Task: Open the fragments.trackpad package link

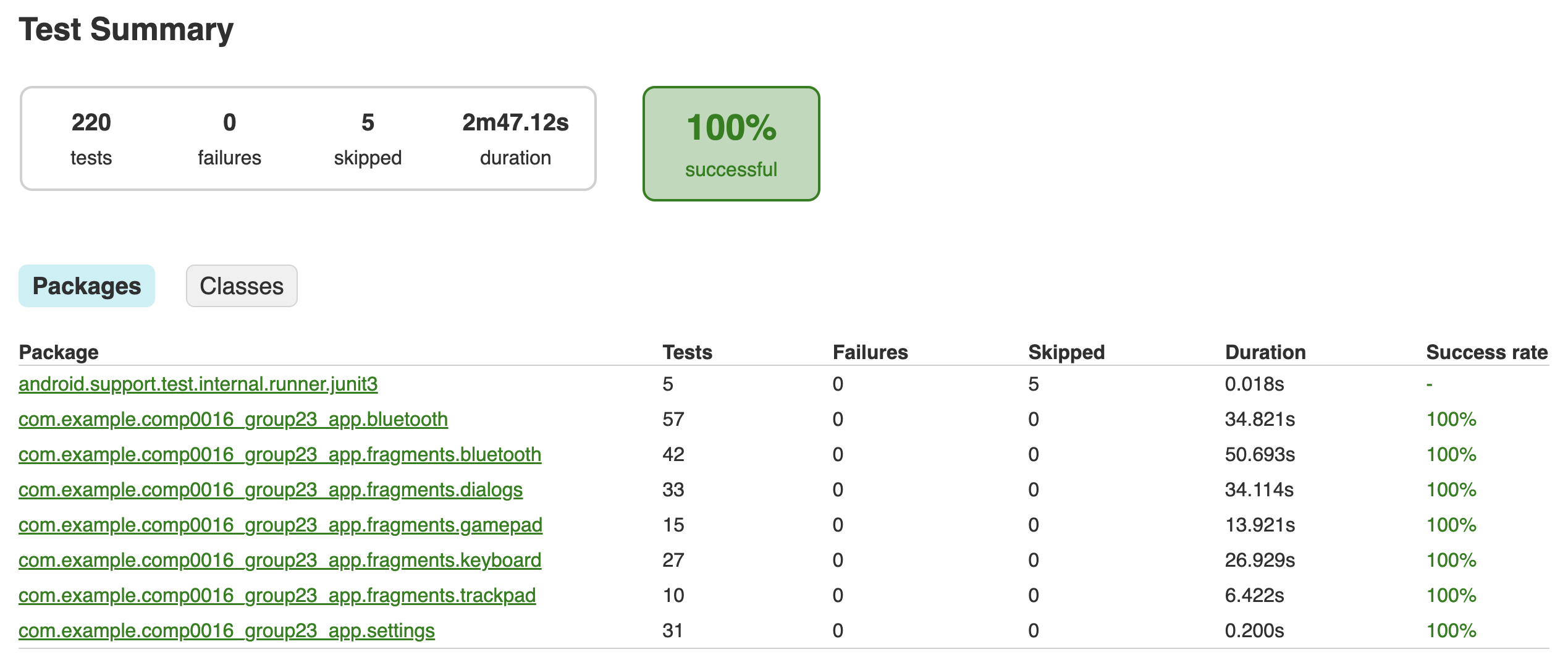Action: coord(277,596)
